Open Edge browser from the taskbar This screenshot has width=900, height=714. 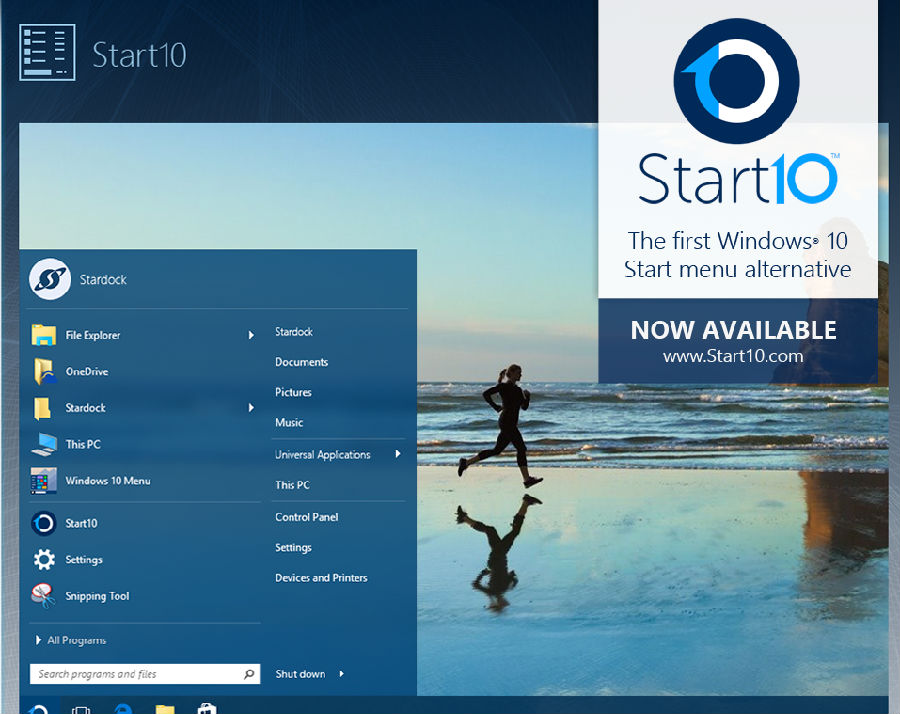tap(123, 709)
